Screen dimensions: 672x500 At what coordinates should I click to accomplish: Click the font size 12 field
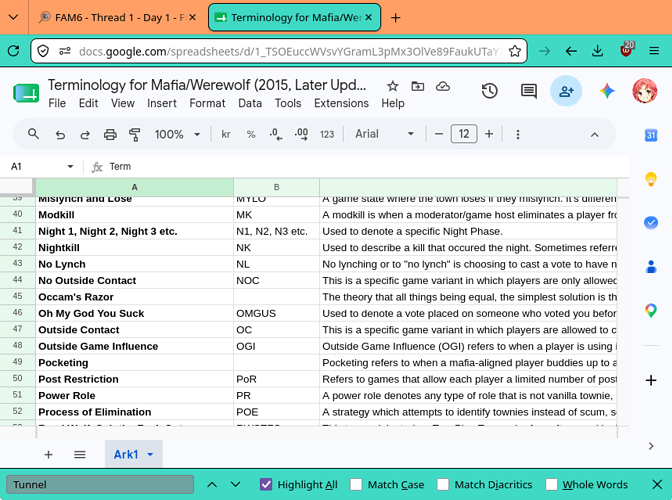(x=464, y=134)
